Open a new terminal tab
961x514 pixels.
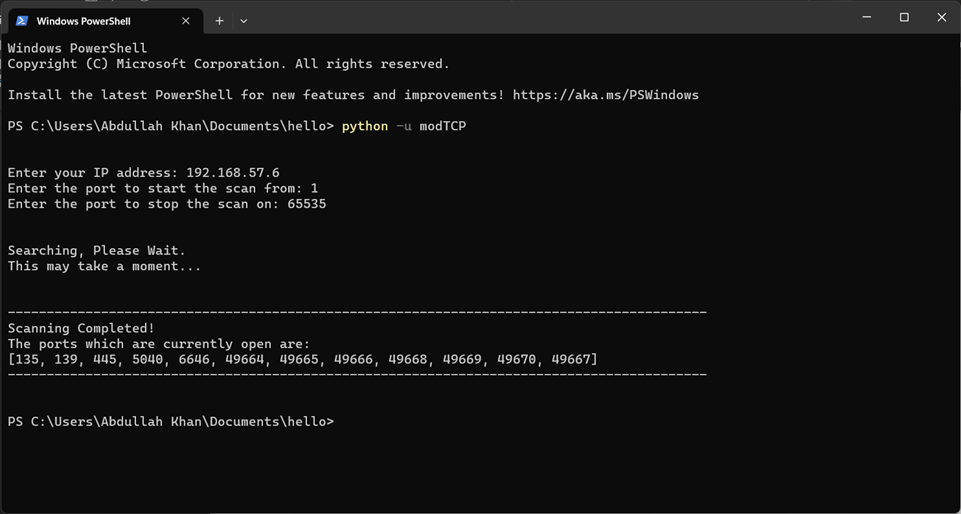pos(219,21)
